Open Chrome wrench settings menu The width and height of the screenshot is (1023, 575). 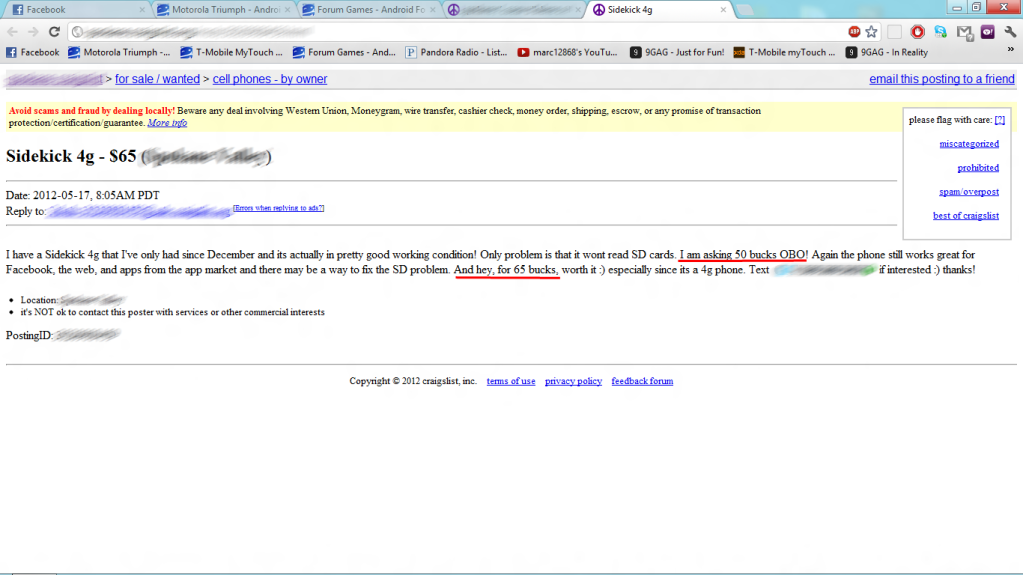pyautogui.click(x=1009, y=32)
